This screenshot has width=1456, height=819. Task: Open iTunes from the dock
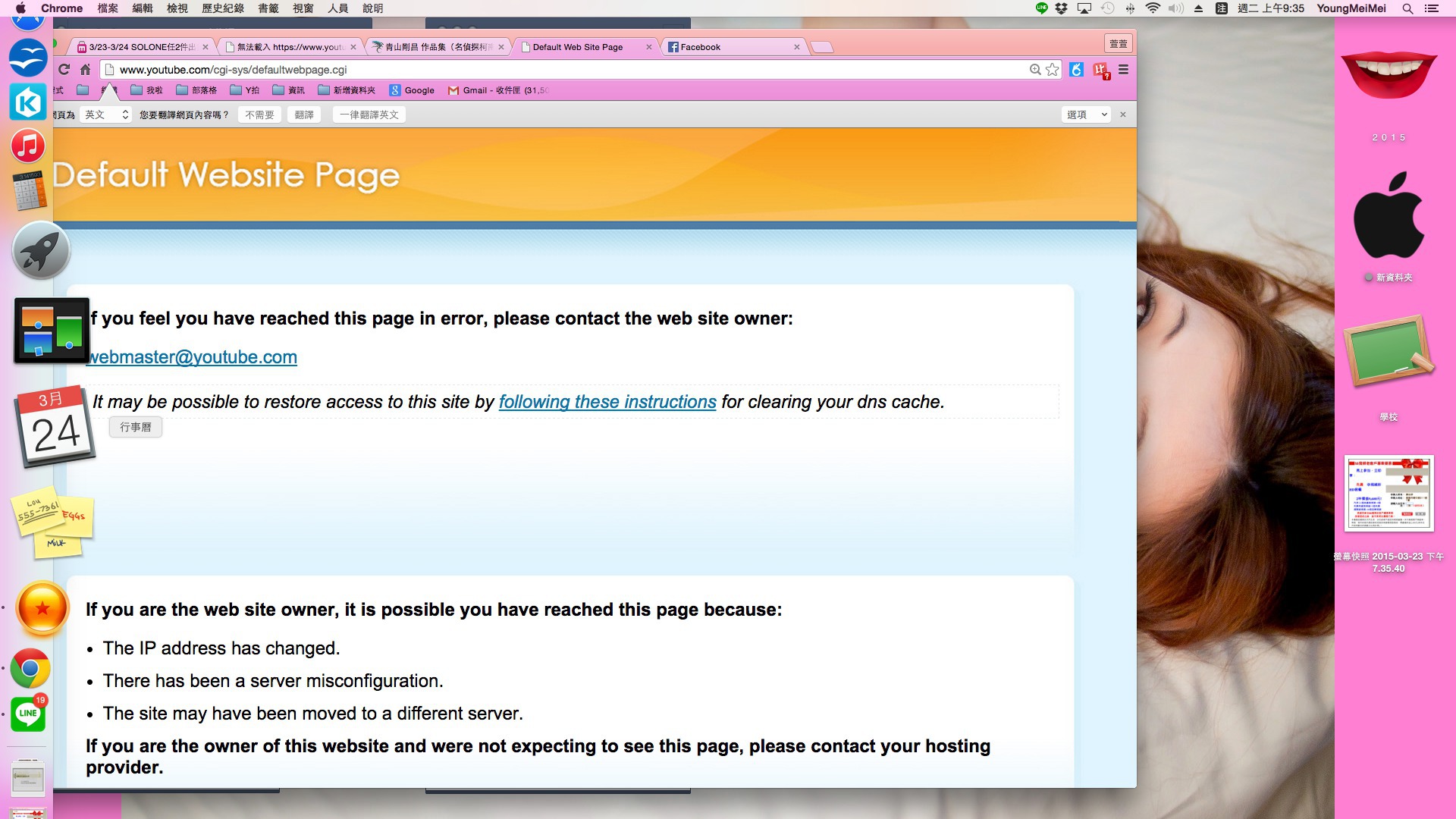(x=28, y=146)
